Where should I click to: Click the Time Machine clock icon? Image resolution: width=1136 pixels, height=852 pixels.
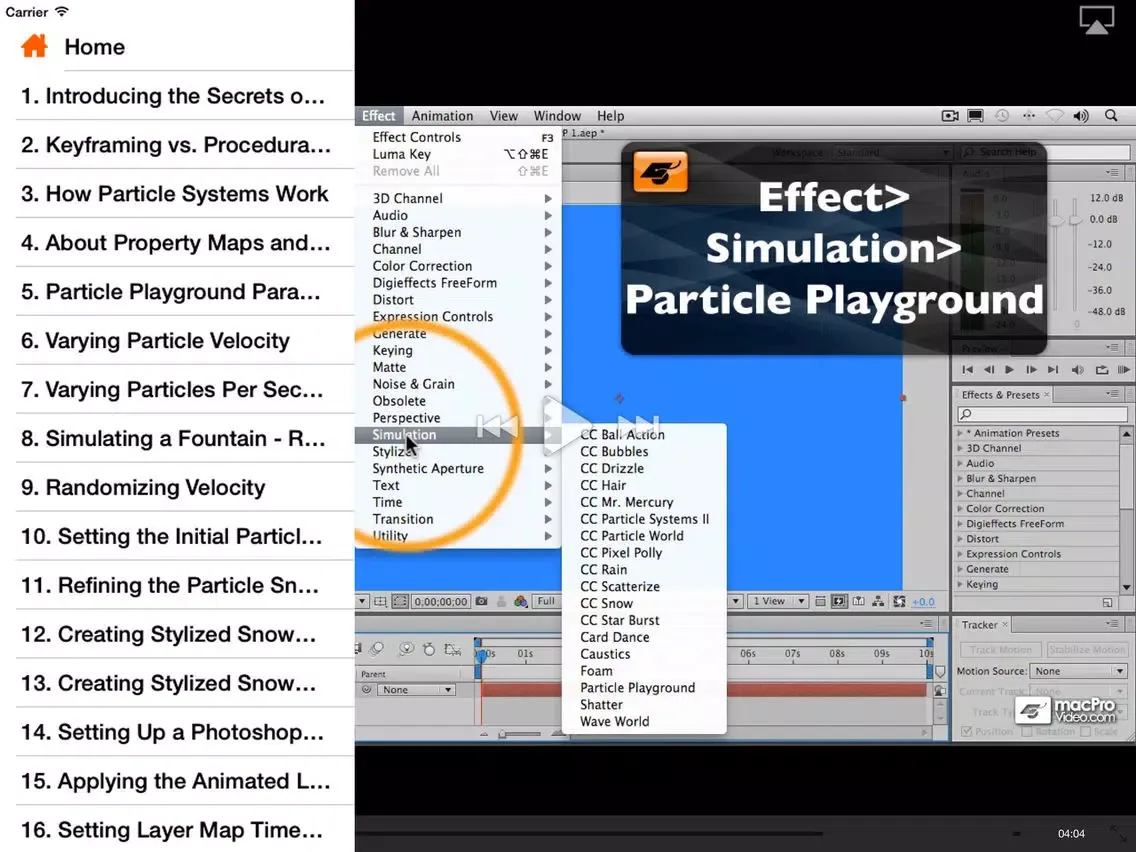click(1002, 115)
